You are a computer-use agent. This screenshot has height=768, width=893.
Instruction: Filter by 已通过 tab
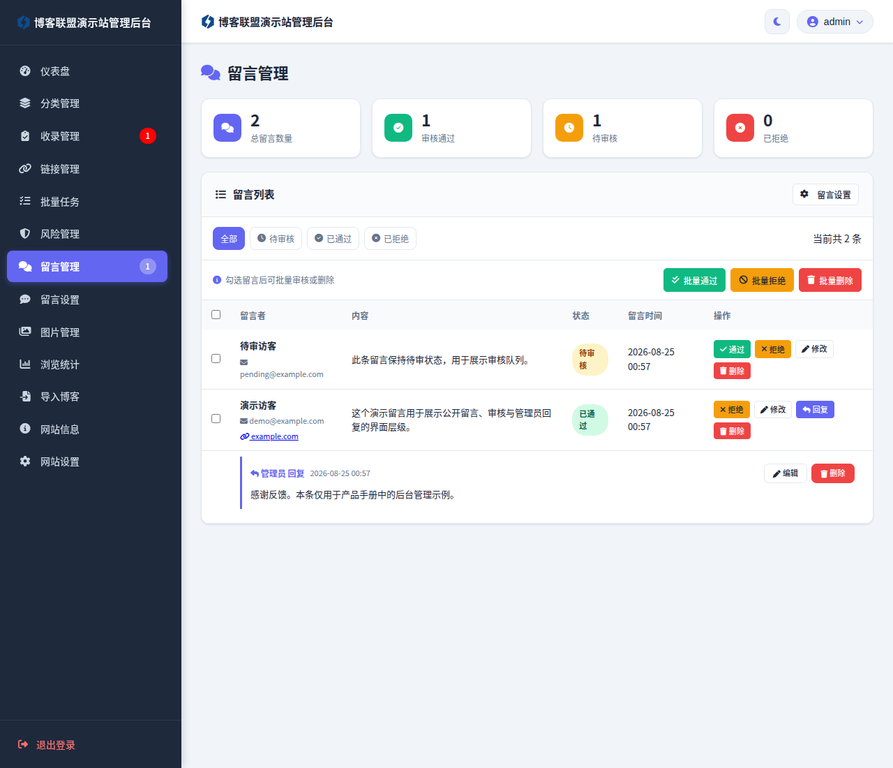333,239
